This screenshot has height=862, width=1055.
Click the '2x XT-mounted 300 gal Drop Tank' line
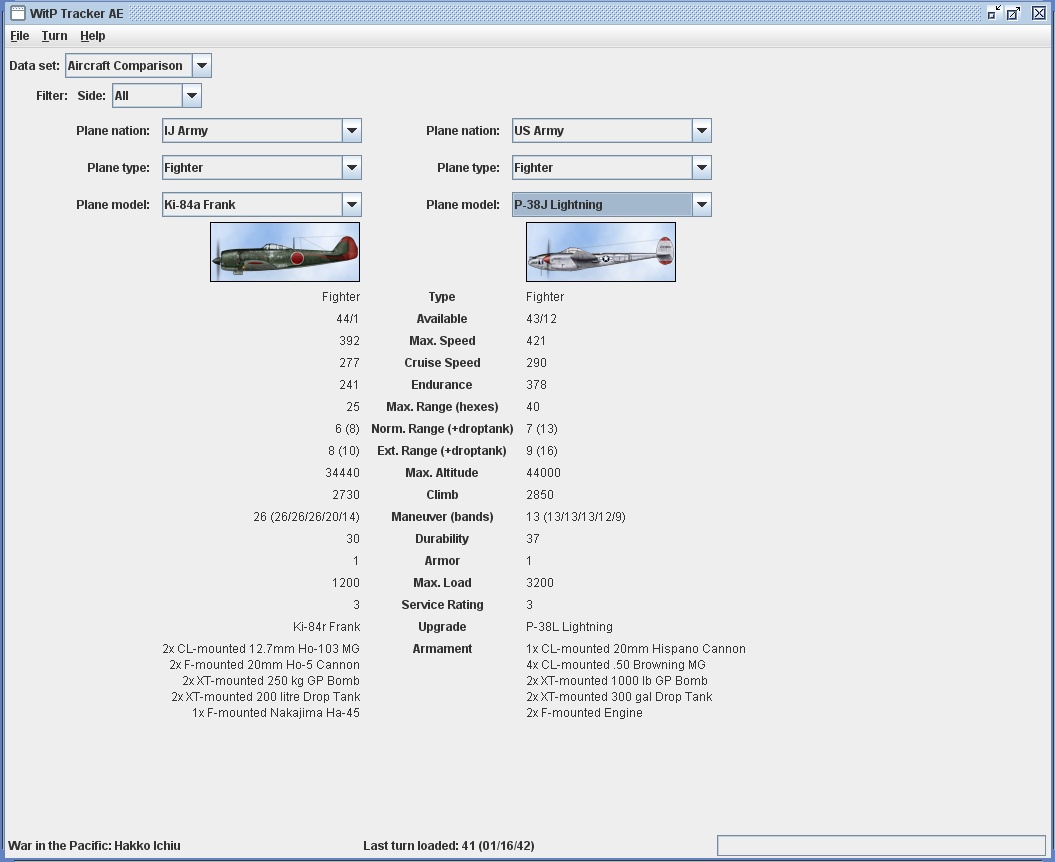click(619, 697)
